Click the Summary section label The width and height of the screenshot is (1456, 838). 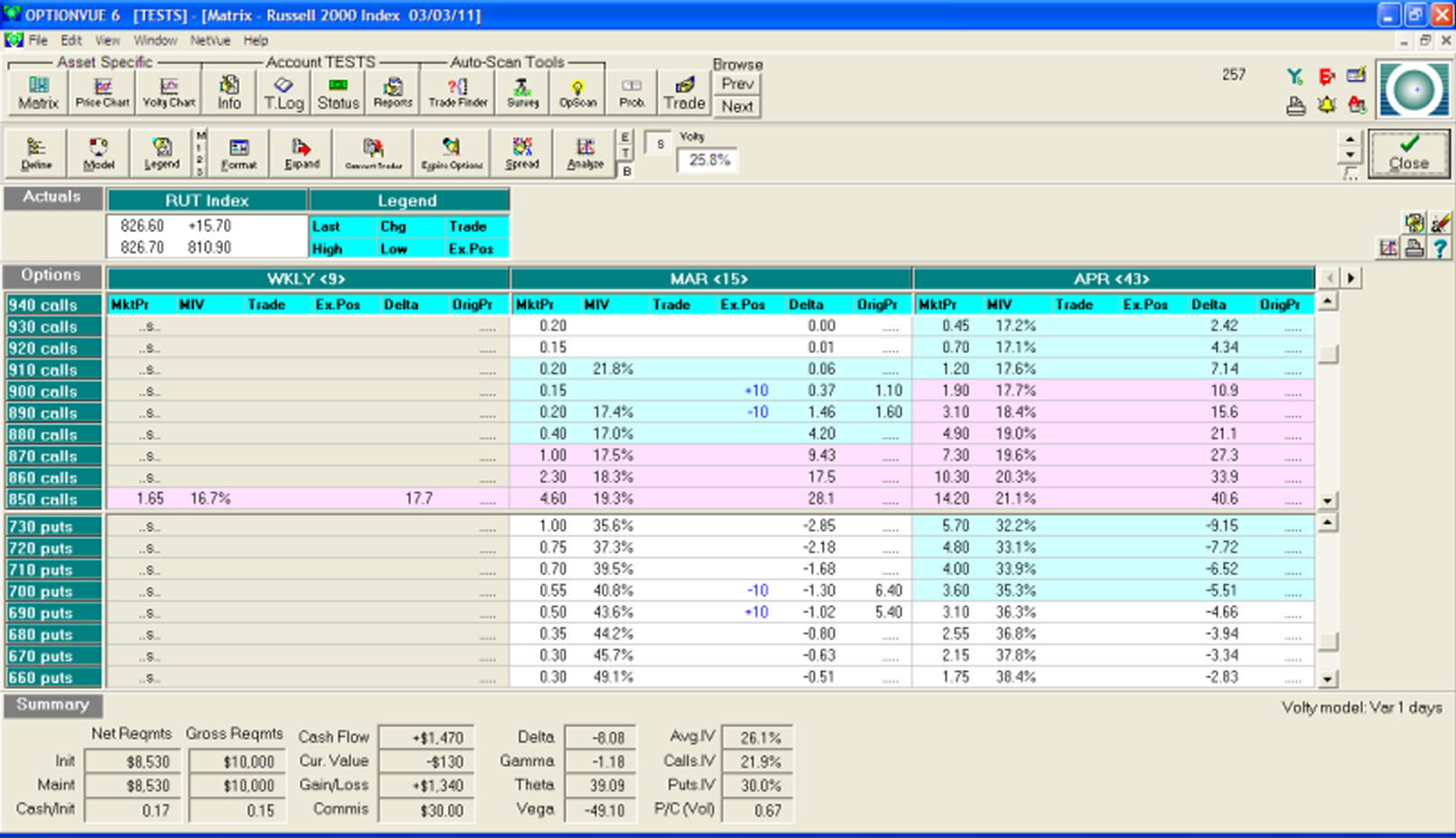pyautogui.click(x=52, y=705)
